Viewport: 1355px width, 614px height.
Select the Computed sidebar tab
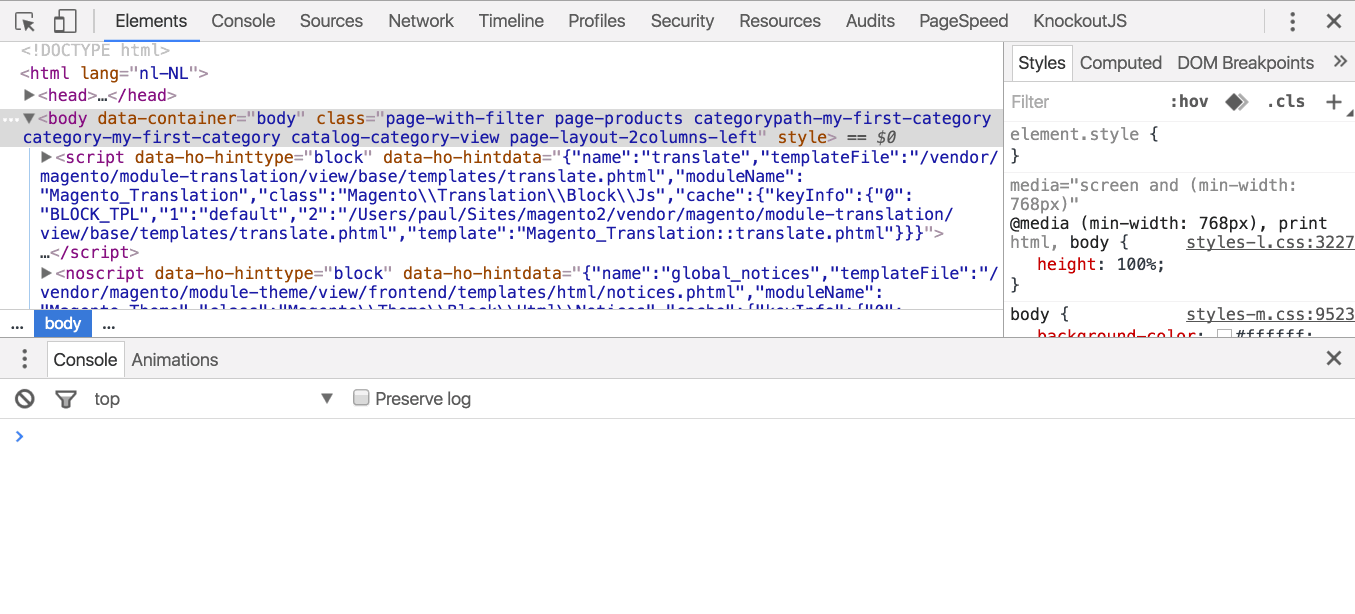pyautogui.click(x=1120, y=63)
